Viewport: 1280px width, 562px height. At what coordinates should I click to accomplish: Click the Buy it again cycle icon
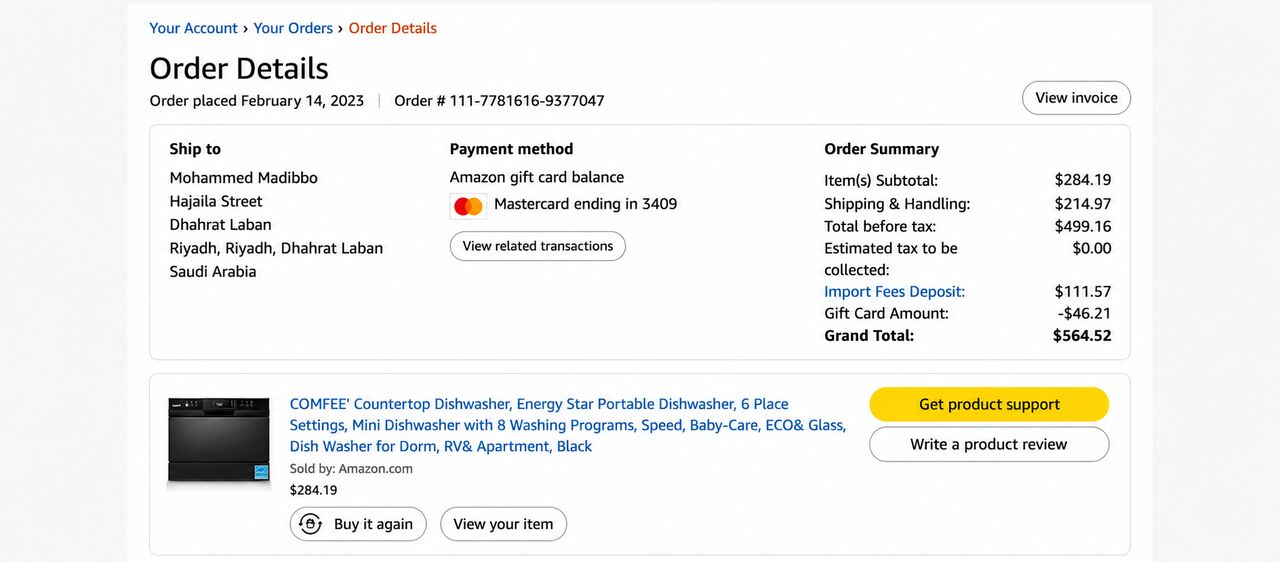[311, 524]
